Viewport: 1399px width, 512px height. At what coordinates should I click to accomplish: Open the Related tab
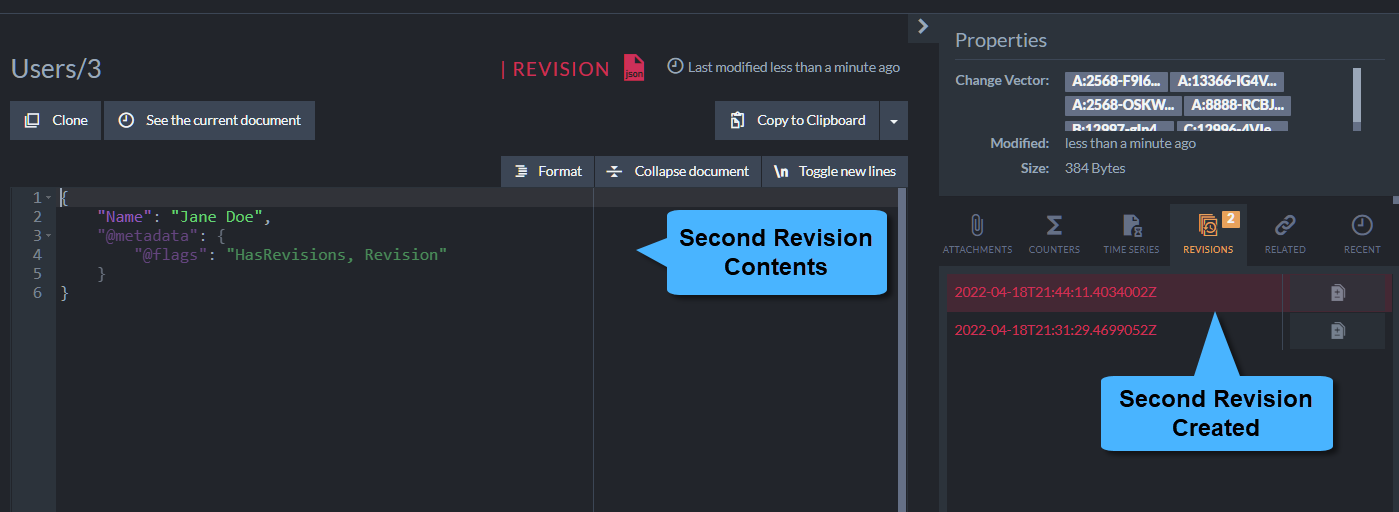(1285, 233)
